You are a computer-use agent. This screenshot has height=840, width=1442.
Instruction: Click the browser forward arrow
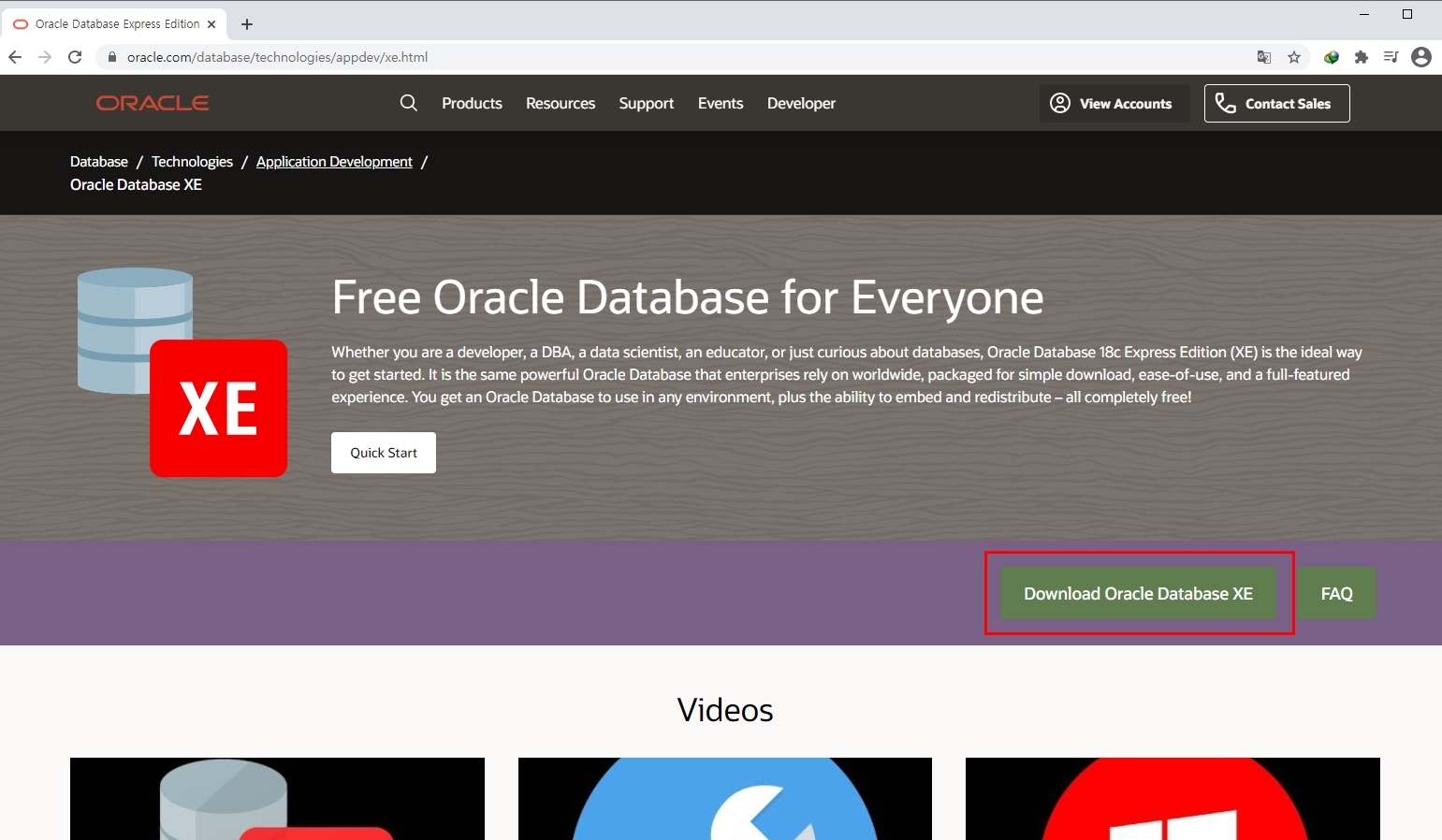tap(45, 57)
